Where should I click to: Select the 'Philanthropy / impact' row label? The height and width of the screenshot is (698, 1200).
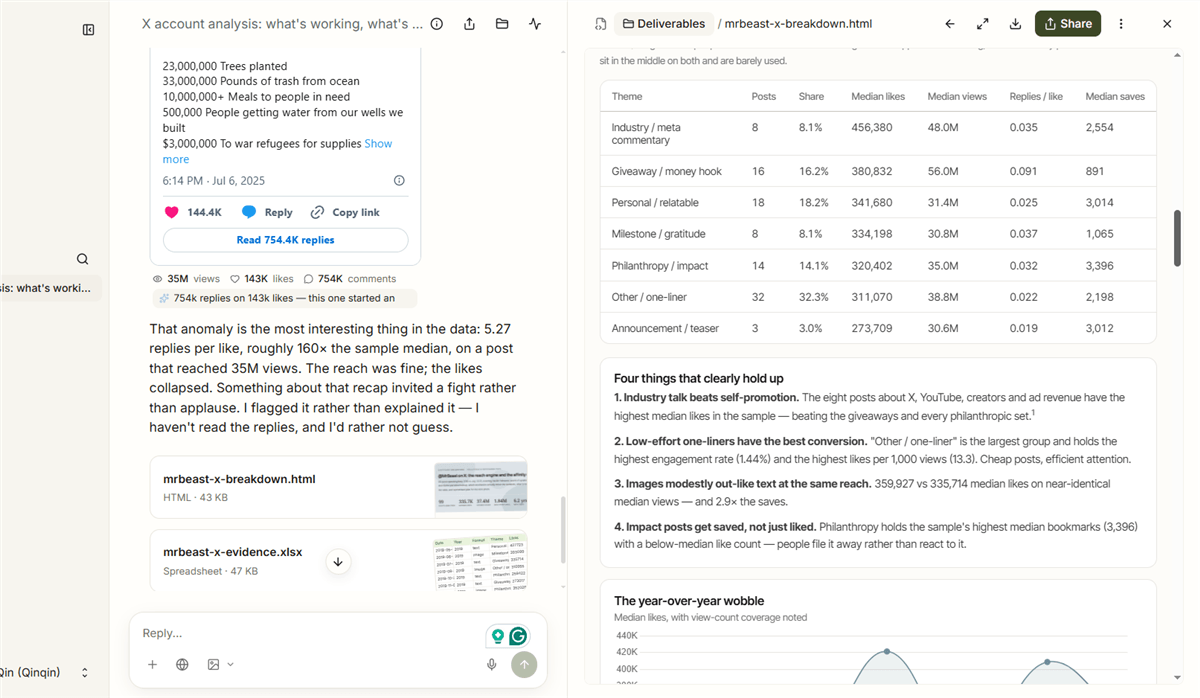(660, 266)
